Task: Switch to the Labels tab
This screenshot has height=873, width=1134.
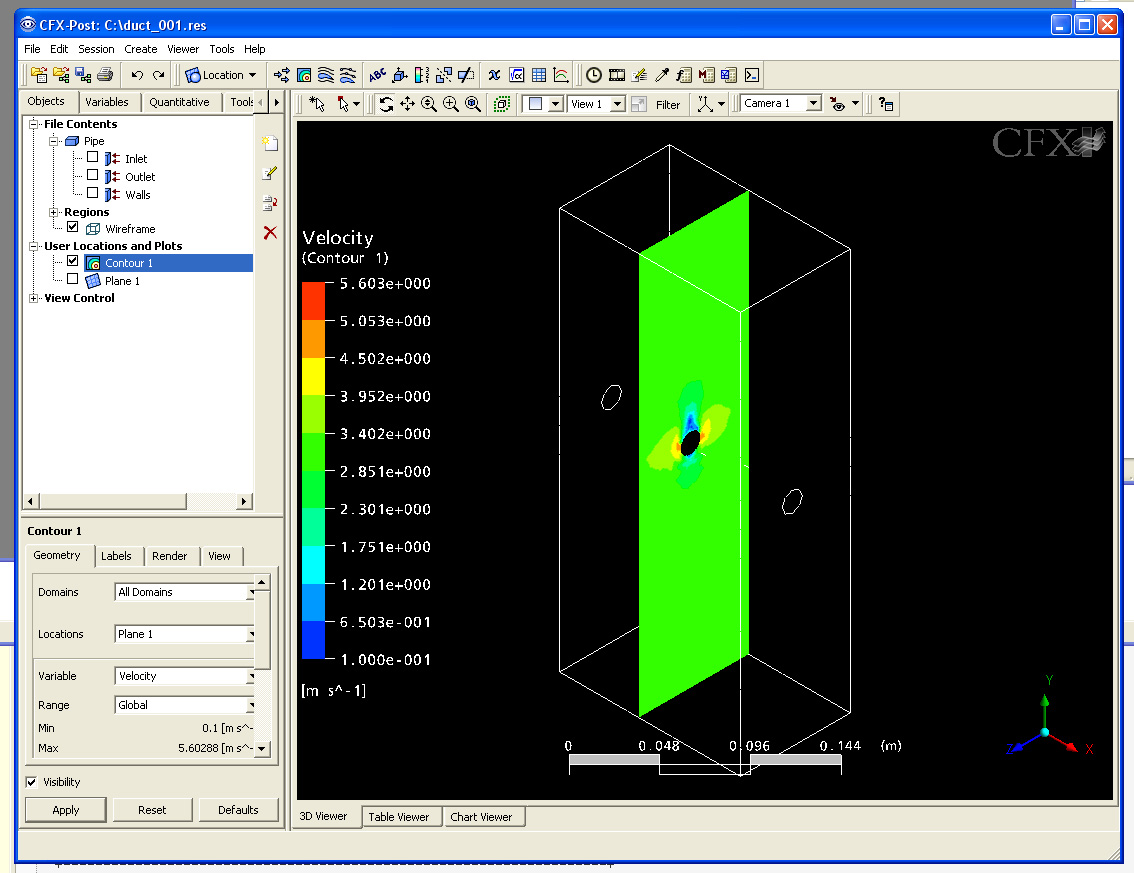Action: pyautogui.click(x=116, y=555)
